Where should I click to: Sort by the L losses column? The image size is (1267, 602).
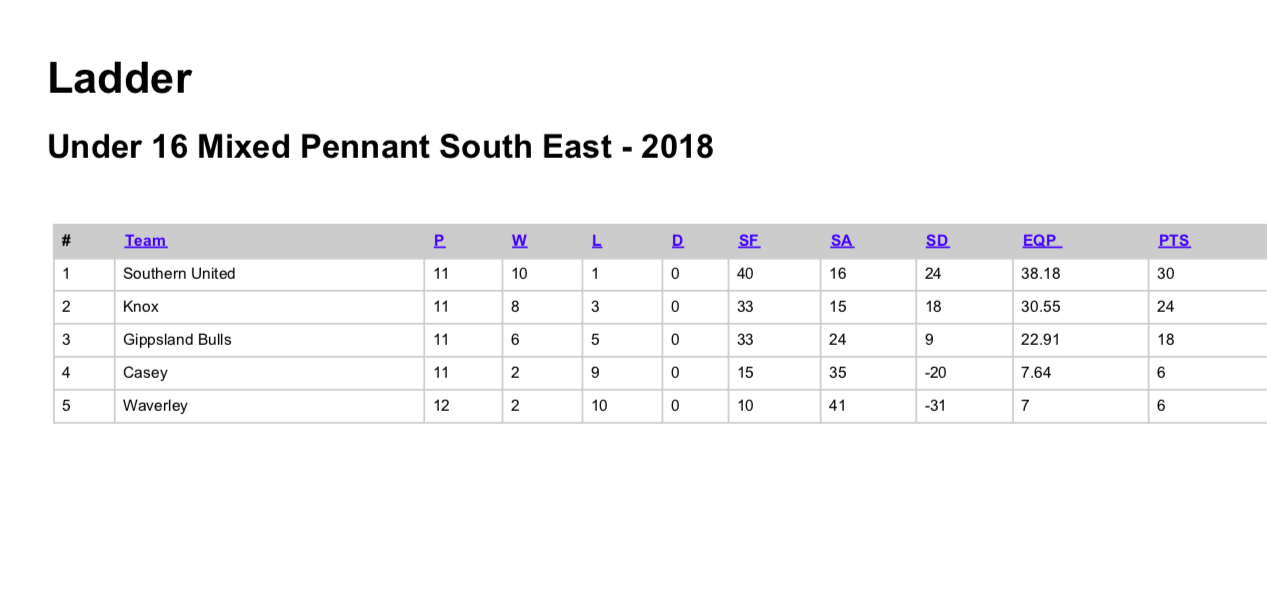point(597,241)
